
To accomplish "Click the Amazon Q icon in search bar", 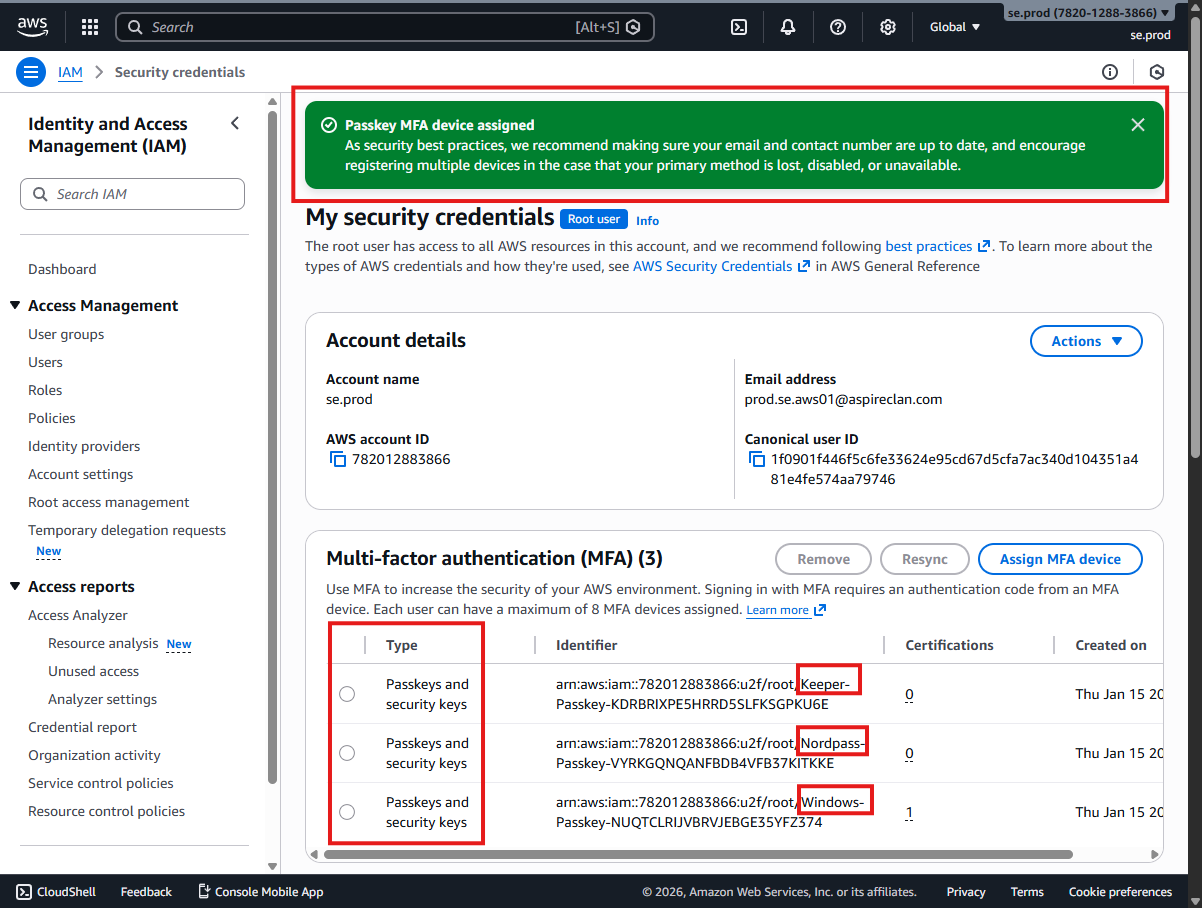I will (633, 27).
